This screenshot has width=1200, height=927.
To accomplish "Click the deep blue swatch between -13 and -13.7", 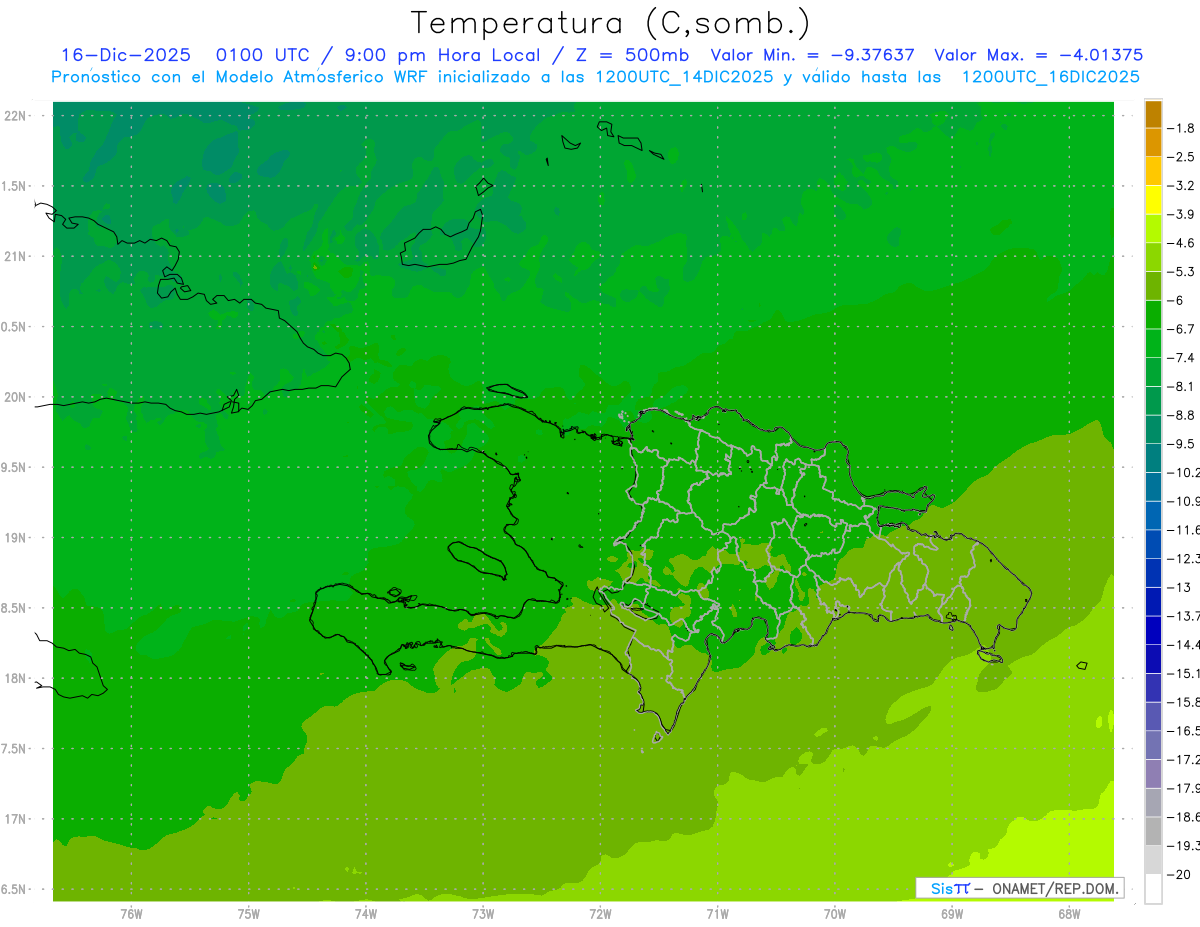I will click(x=1153, y=602).
